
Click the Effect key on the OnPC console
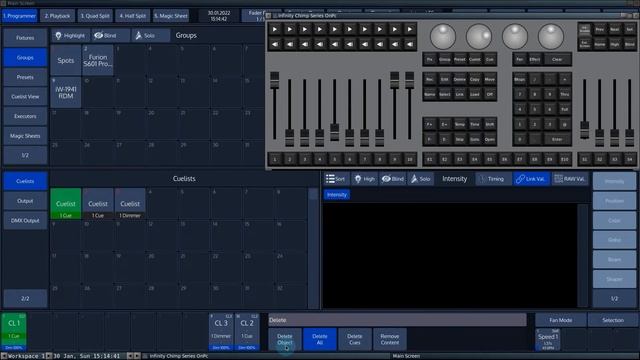[535, 60]
